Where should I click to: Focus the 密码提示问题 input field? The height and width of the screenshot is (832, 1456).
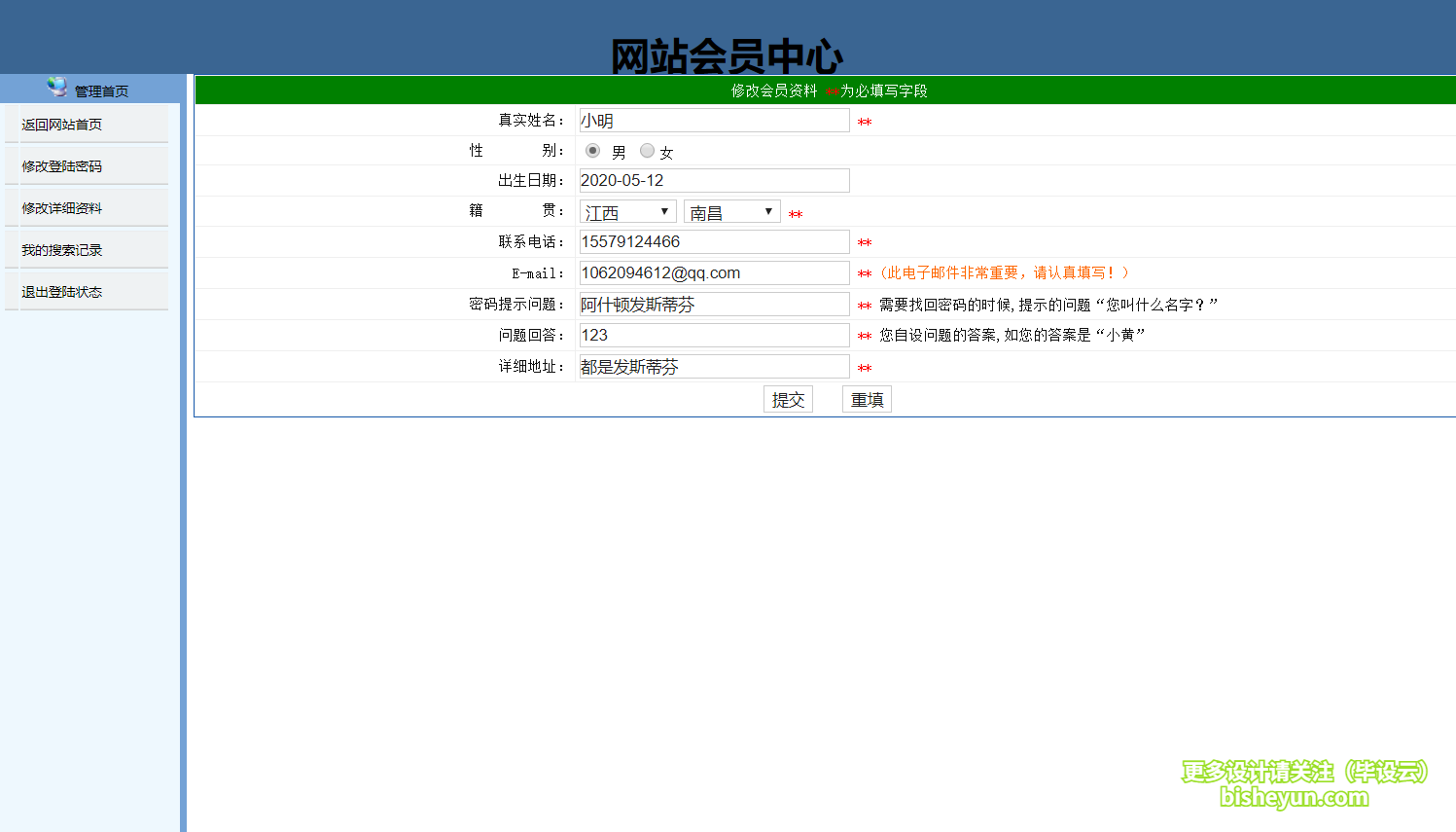pos(714,305)
